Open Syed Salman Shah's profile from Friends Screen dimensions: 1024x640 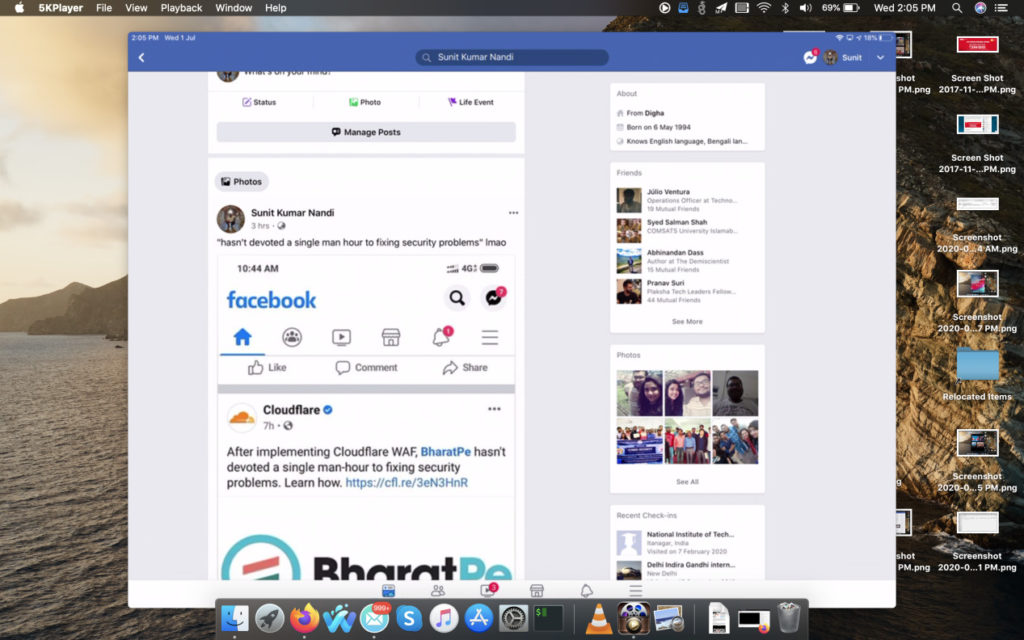[687, 231]
